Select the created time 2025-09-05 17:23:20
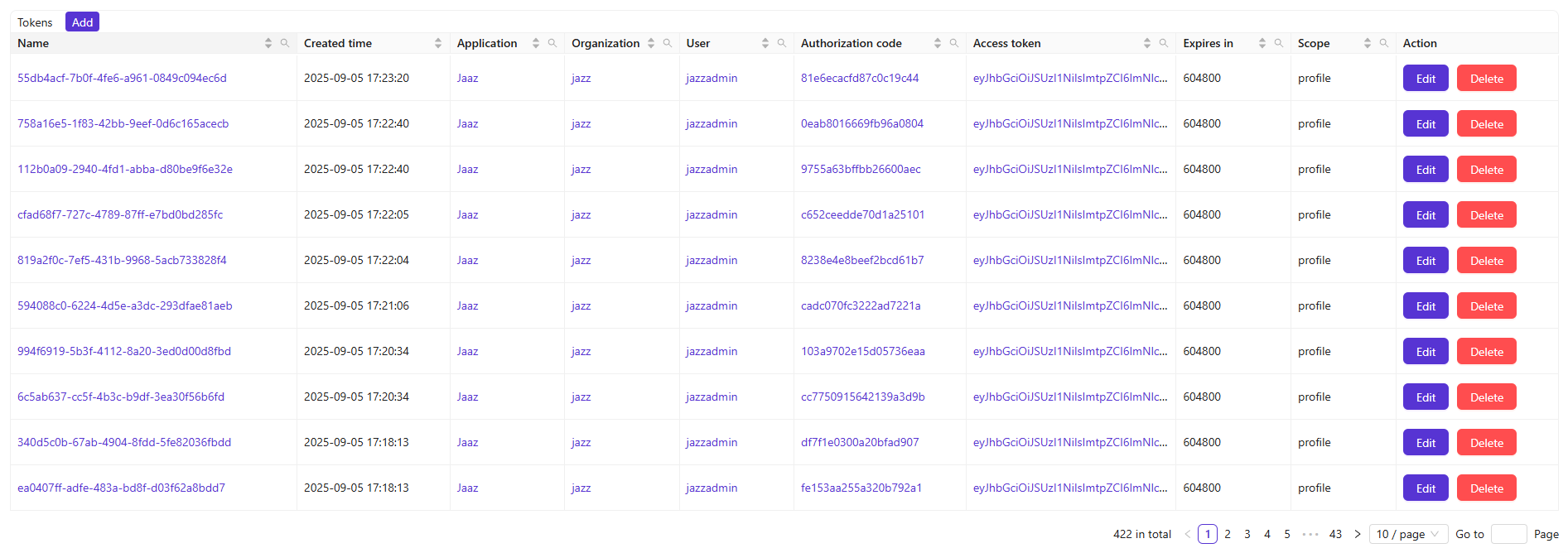The image size is (1568, 553). 356,78
